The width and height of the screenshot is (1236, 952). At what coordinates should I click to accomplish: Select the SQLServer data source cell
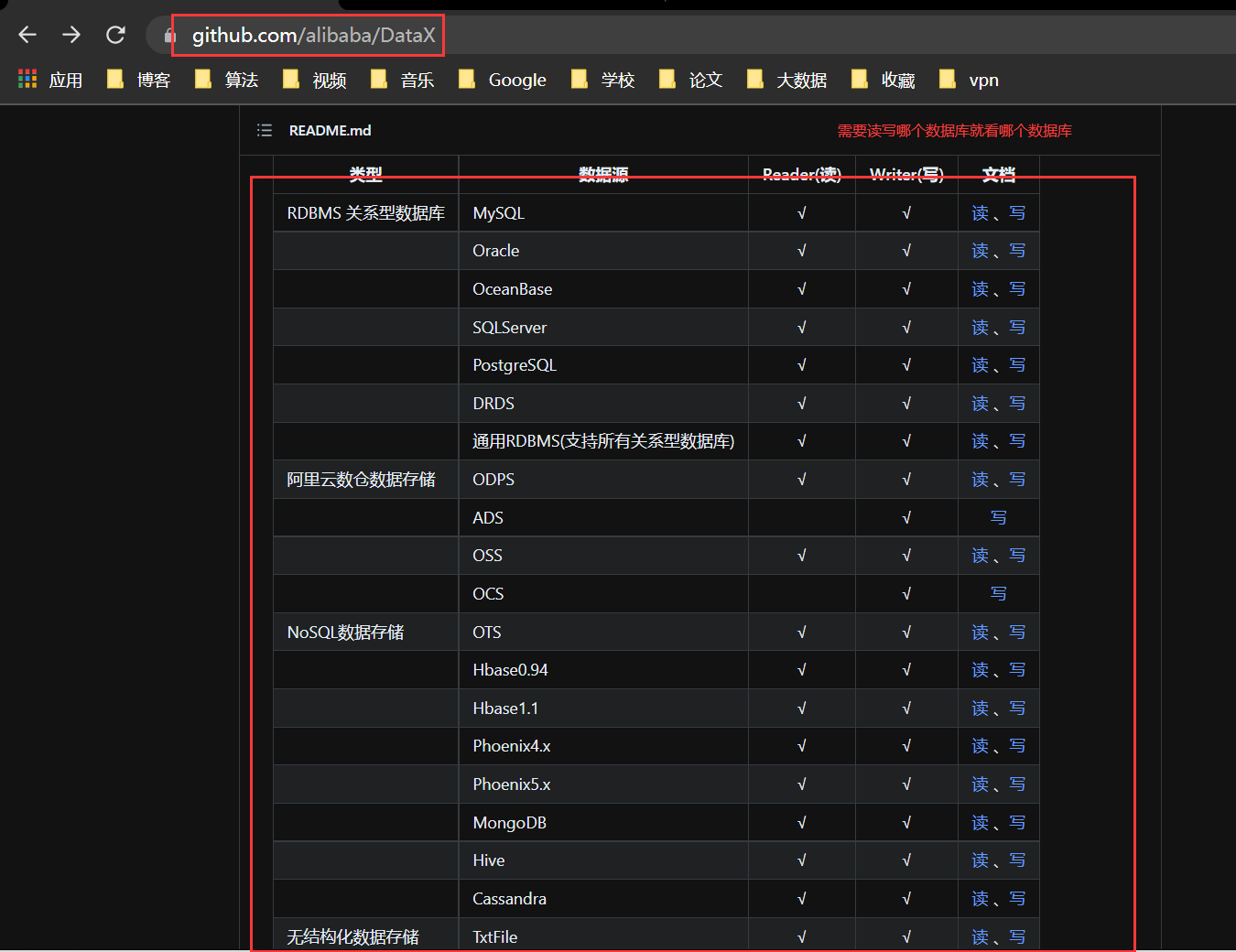[x=603, y=328]
